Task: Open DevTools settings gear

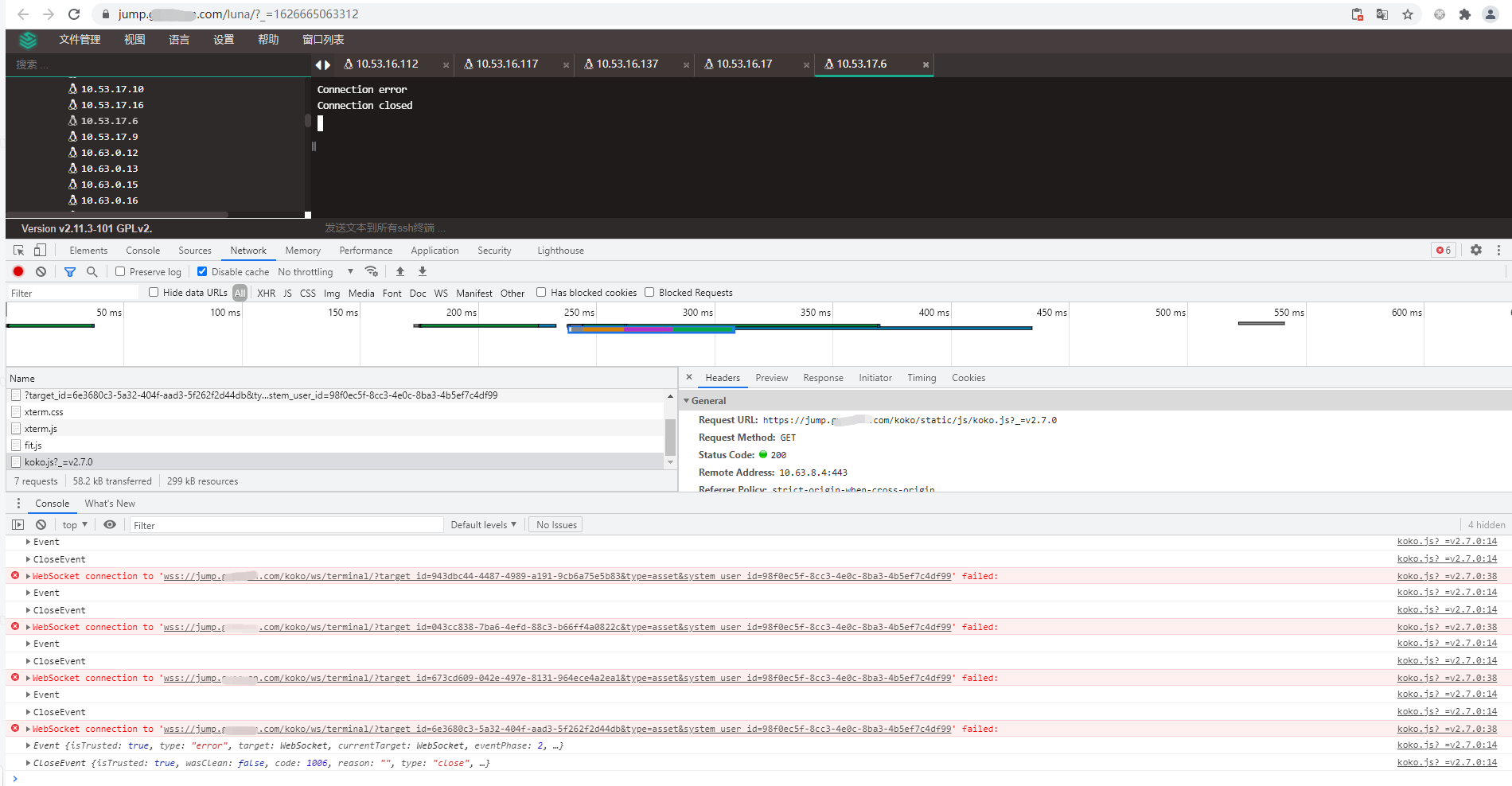Action: pos(1476,250)
